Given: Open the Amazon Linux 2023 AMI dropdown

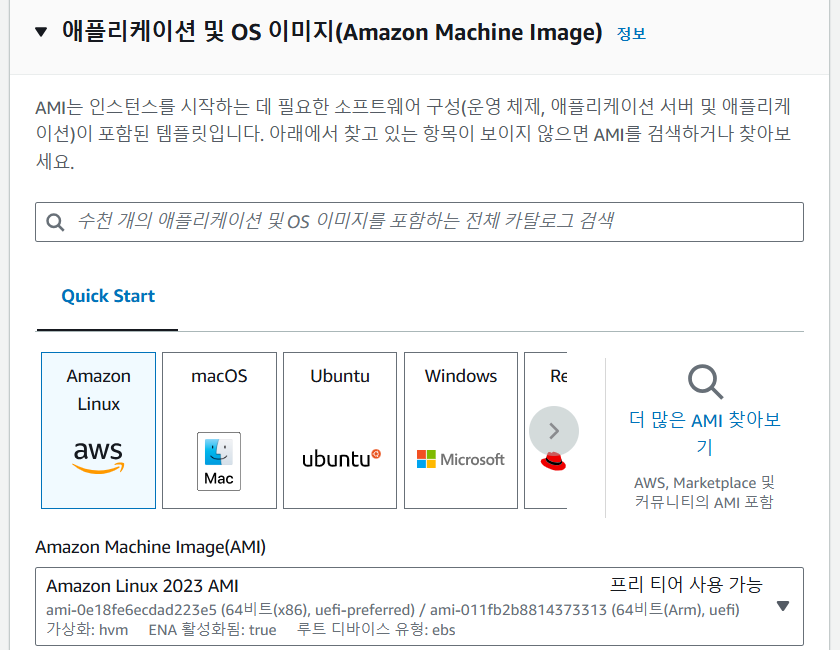Looking at the screenshot, I should 419,607.
